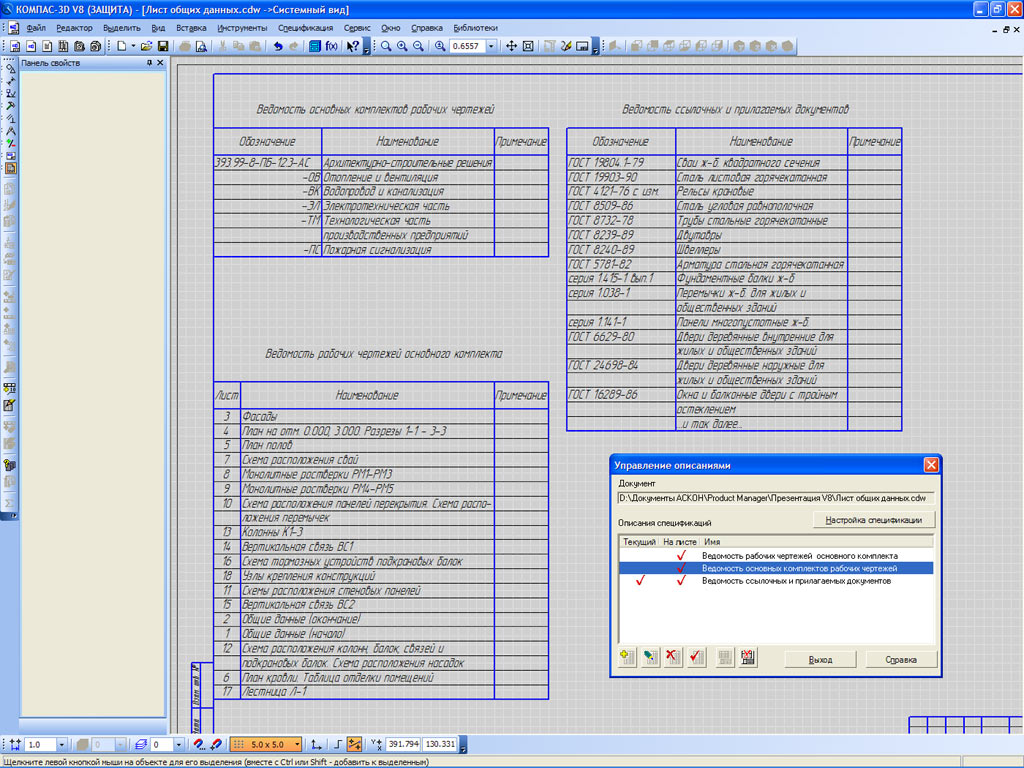Select row Ведомость ссылочных и прилагаемых документов
The width and height of the screenshot is (1024, 768).
pyautogui.click(x=776, y=580)
